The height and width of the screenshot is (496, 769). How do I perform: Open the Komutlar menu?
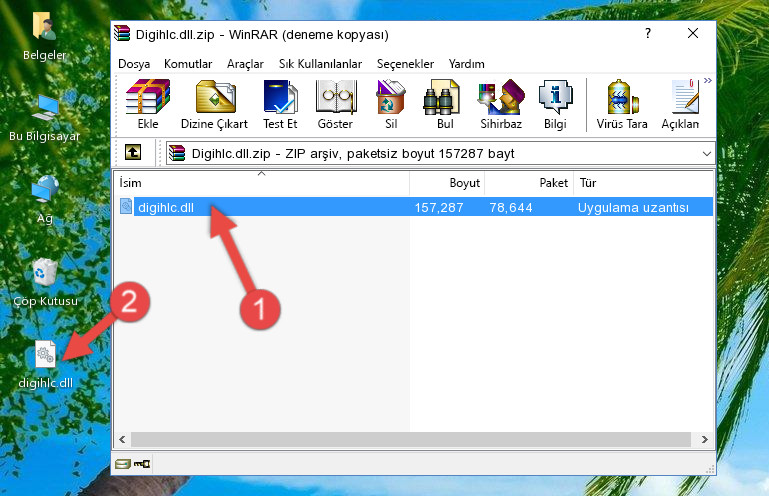point(188,64)
